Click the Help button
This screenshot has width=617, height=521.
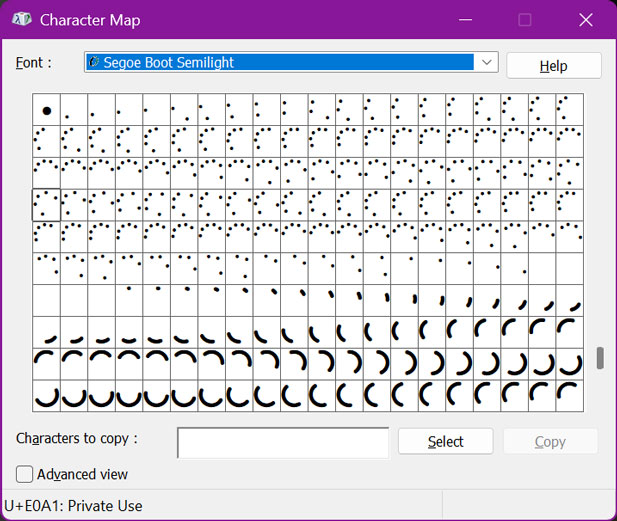554,66
